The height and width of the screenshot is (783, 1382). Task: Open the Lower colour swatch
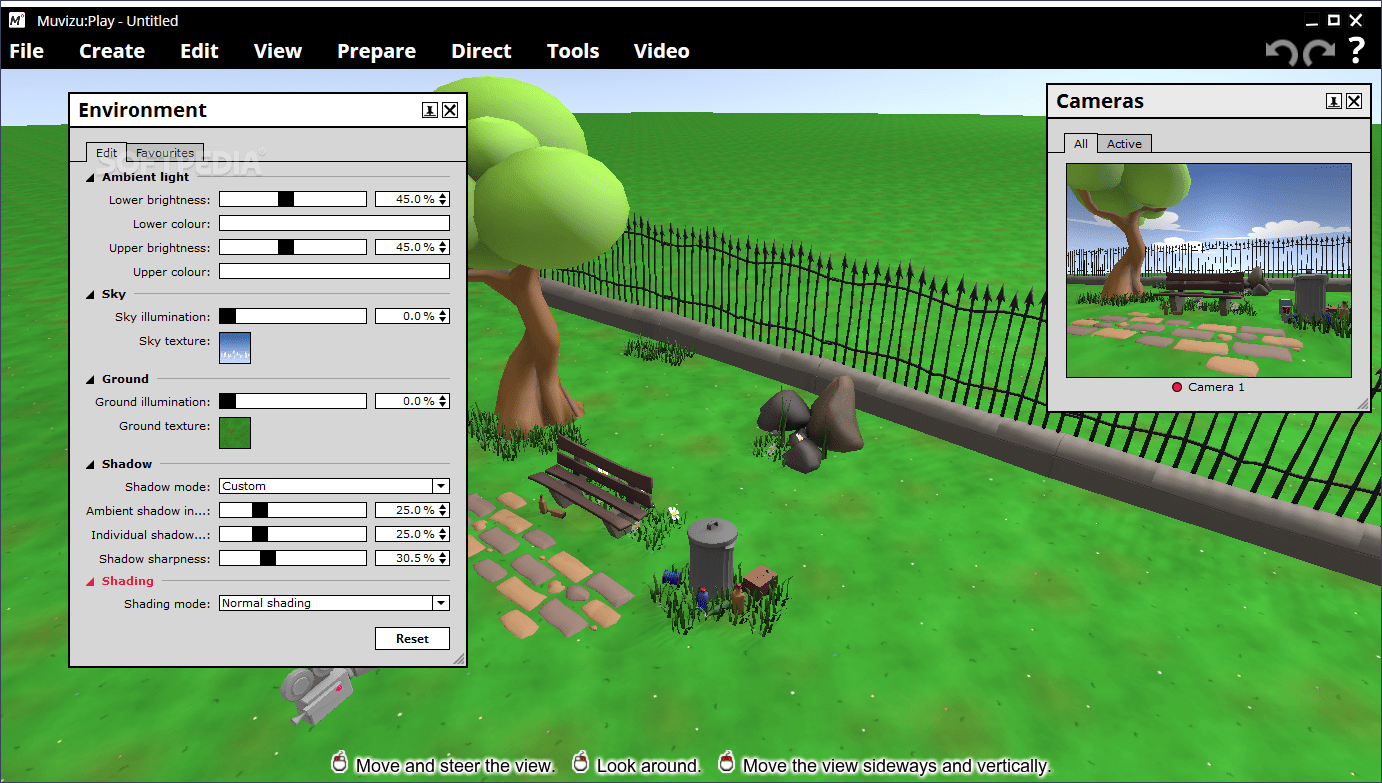(334, 223)
